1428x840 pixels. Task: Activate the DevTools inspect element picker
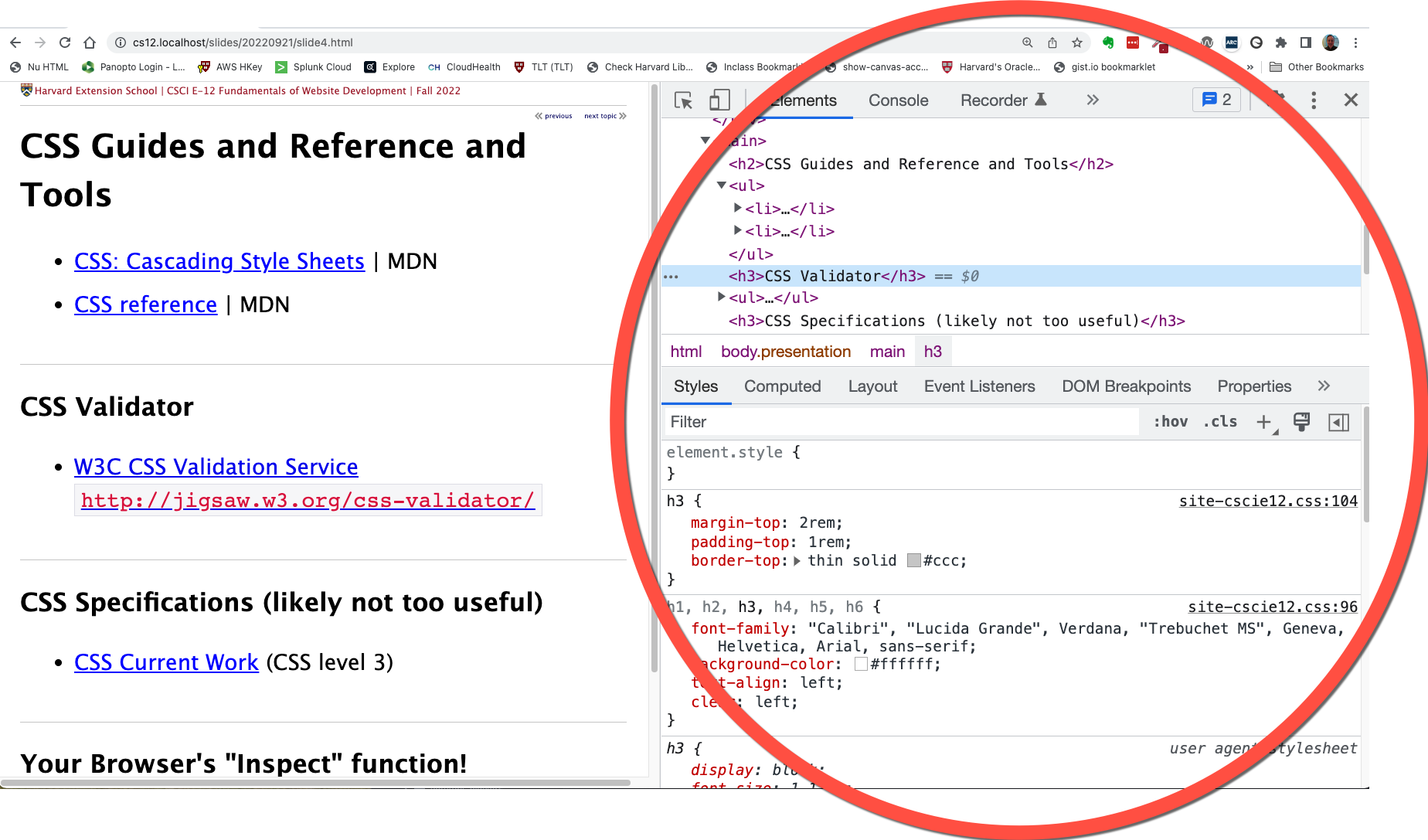click(x=683, y=100)
